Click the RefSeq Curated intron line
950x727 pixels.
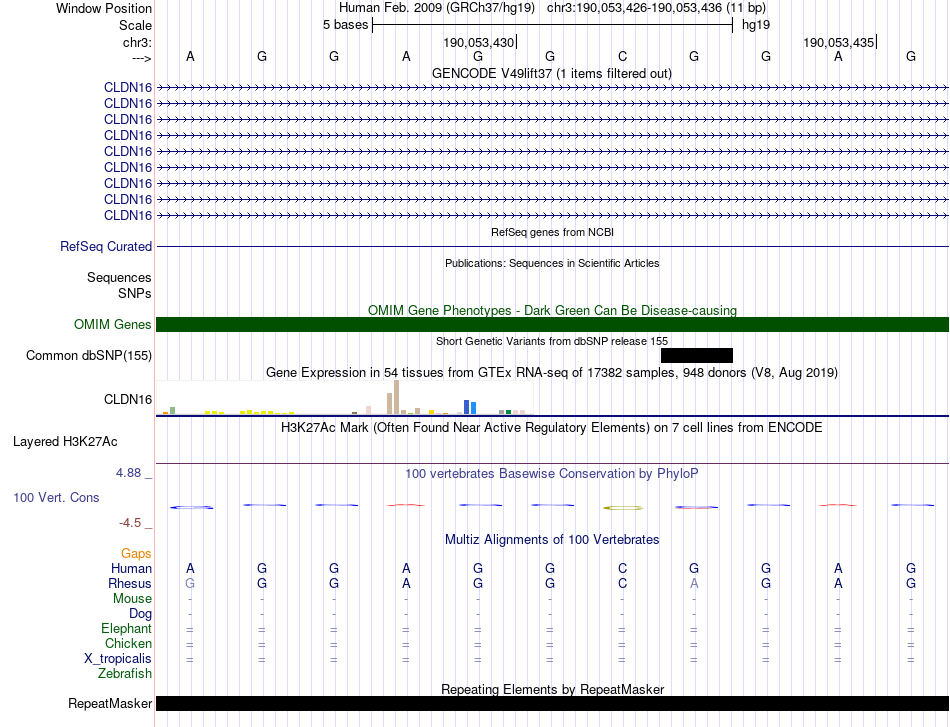[553, 247]
